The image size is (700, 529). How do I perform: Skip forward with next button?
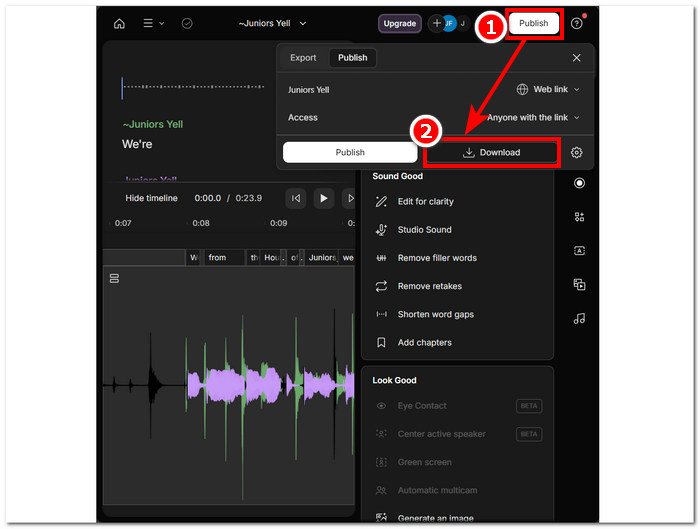349,198
